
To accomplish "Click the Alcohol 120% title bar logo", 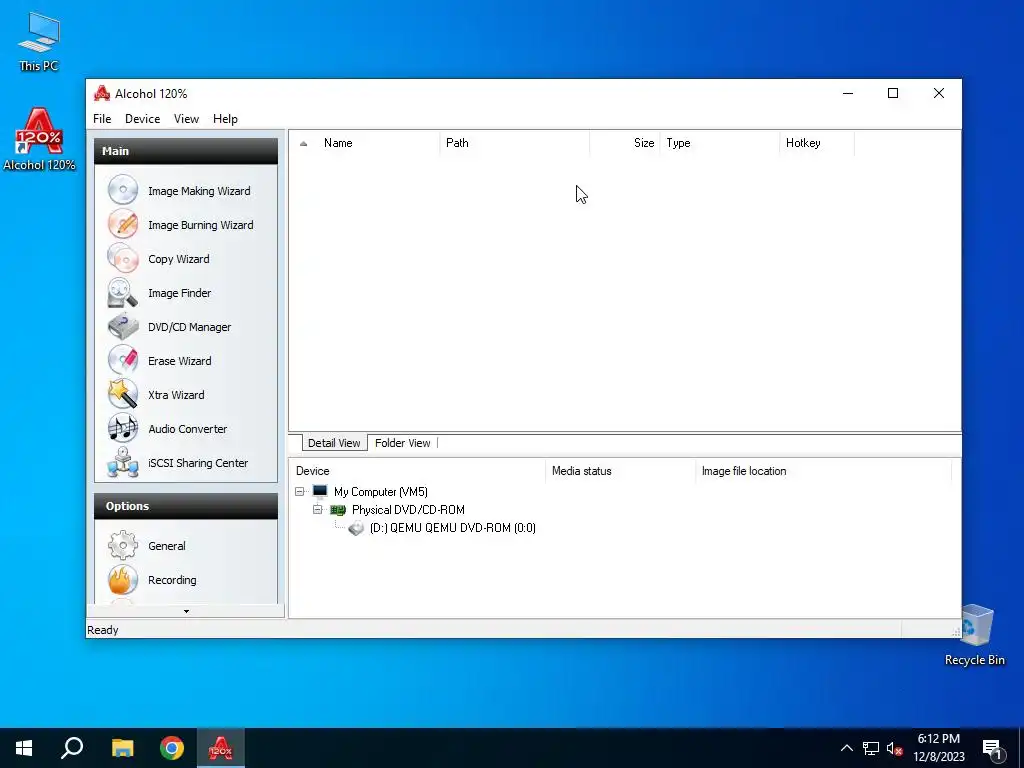I will click(x=101, y=93).
